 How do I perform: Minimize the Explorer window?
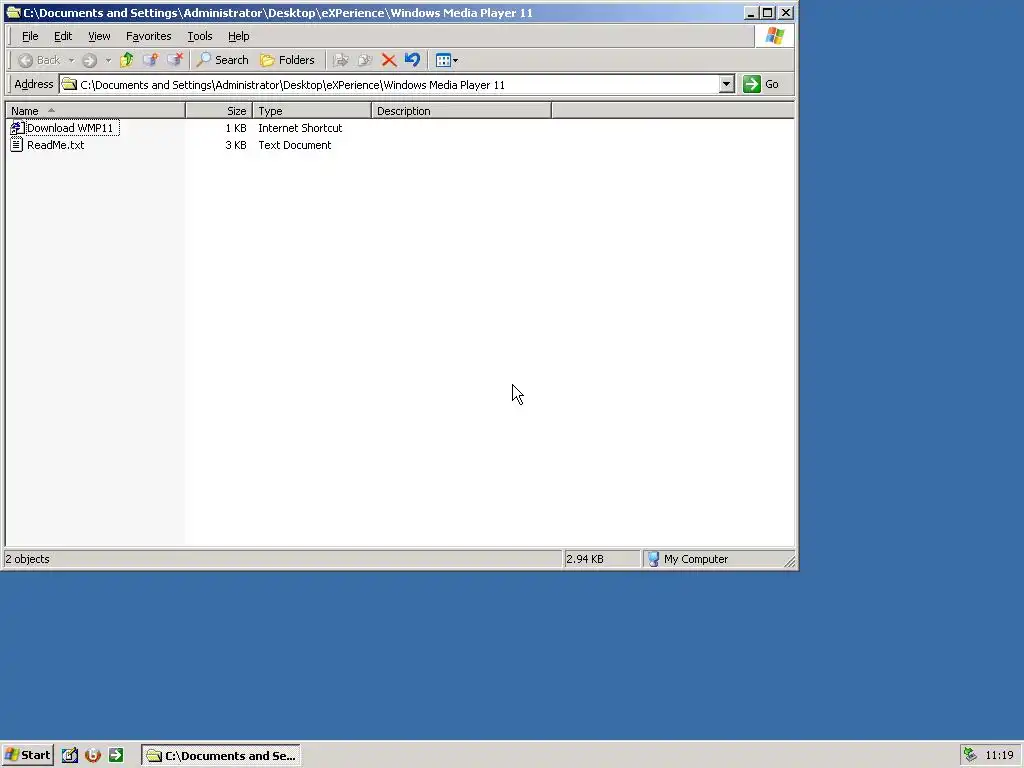click(x=751, y=12)
